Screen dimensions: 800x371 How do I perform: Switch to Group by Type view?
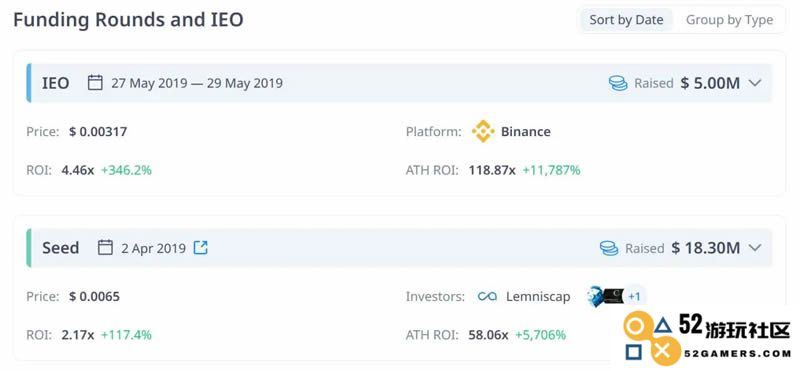729,20
